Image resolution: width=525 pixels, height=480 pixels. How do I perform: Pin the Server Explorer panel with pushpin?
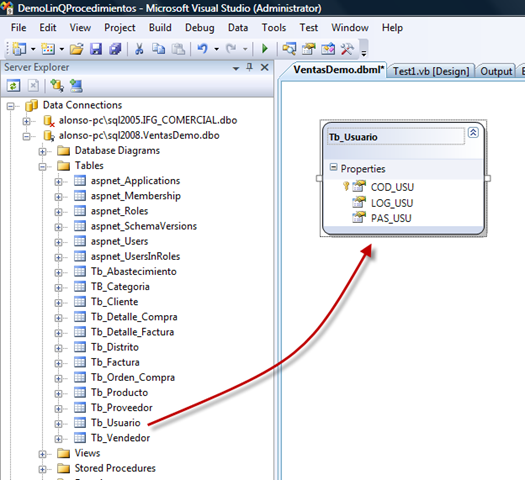249,67
